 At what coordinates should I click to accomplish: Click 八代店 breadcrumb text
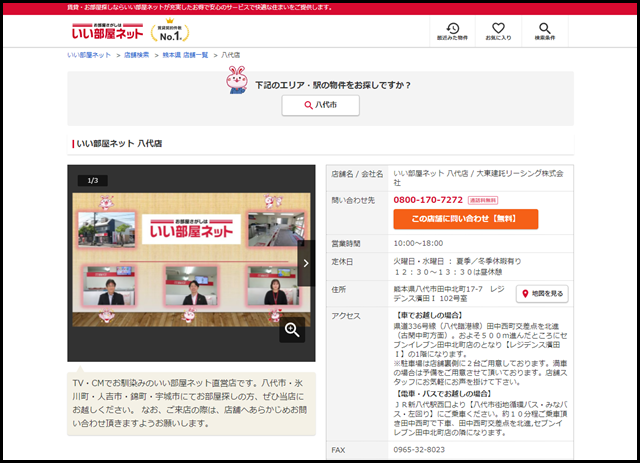point(231,55)
